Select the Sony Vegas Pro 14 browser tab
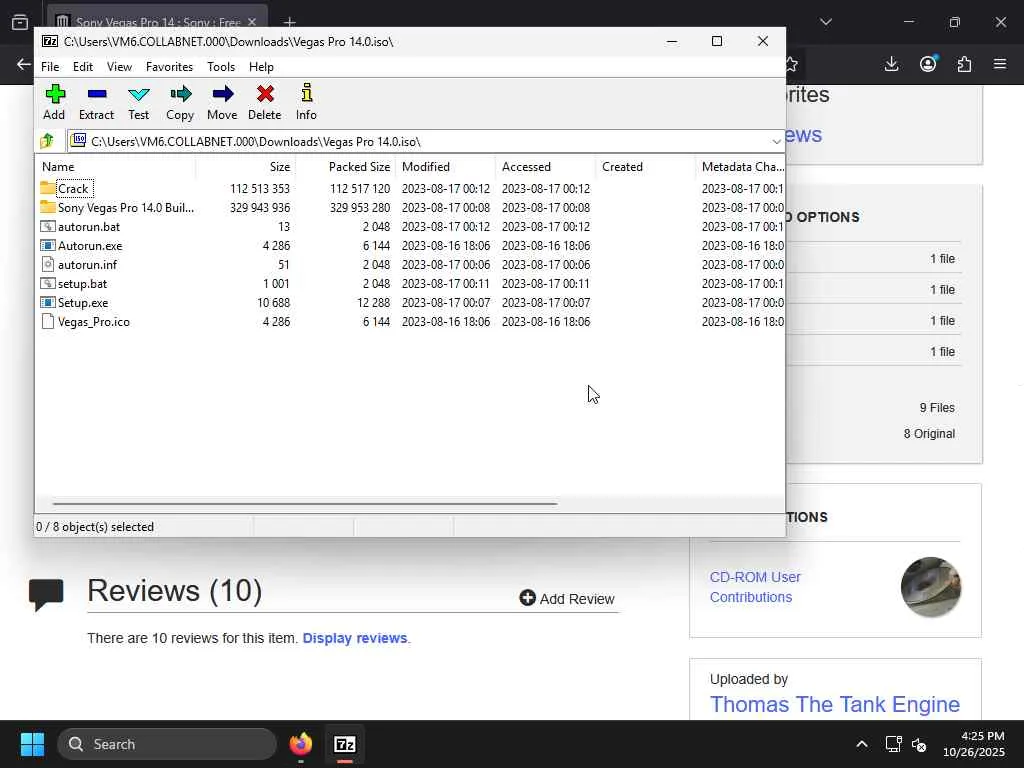The height and width of the screenshot is (768, 1024). (x=157, y=22)
